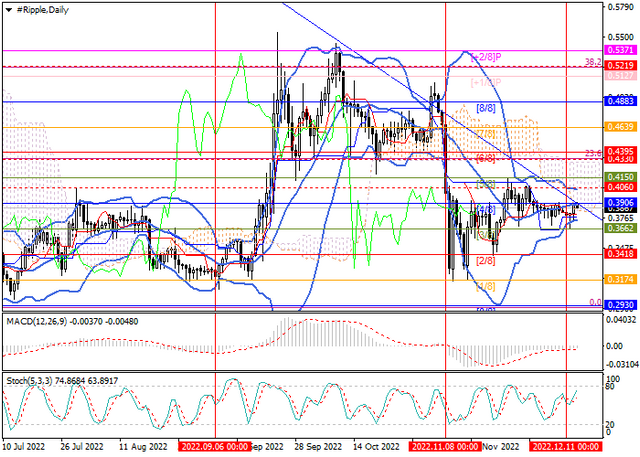Click the [+2/8]P Murrey level label
Screen dimensions: 640x457
tap(486, 58)
